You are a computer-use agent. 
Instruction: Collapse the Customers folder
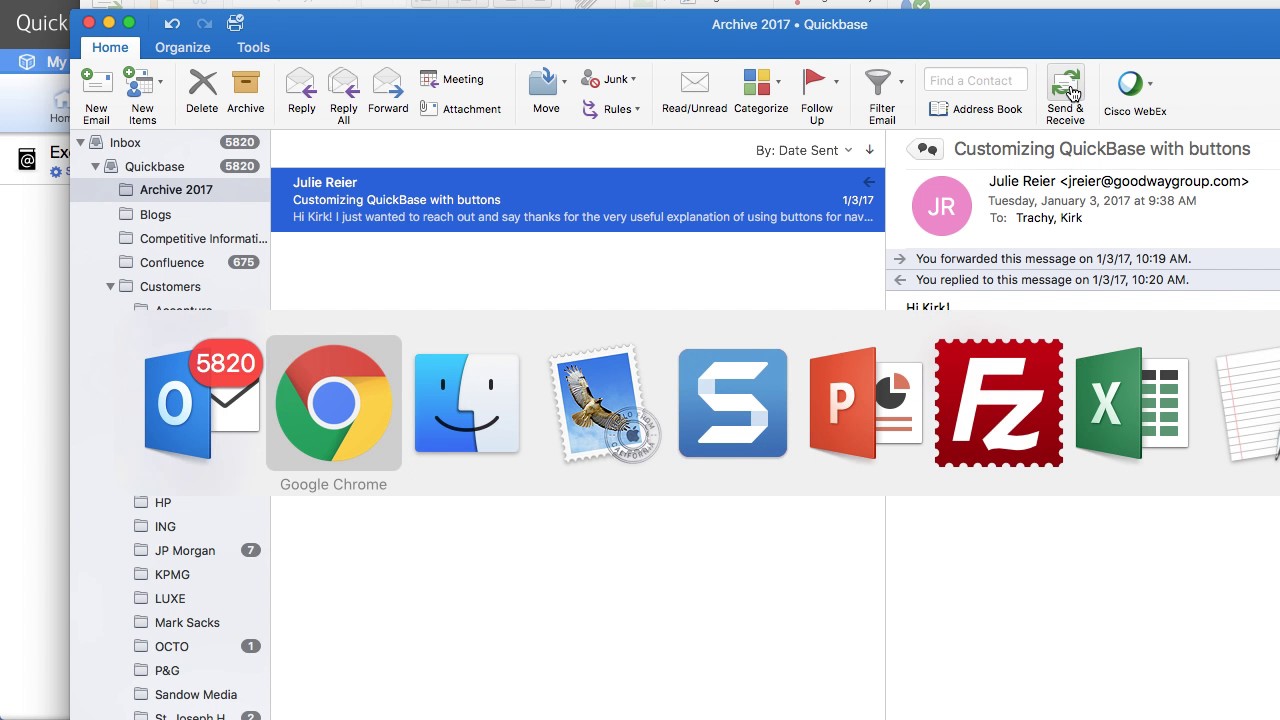pyautogui.click(x=110, y=286)
